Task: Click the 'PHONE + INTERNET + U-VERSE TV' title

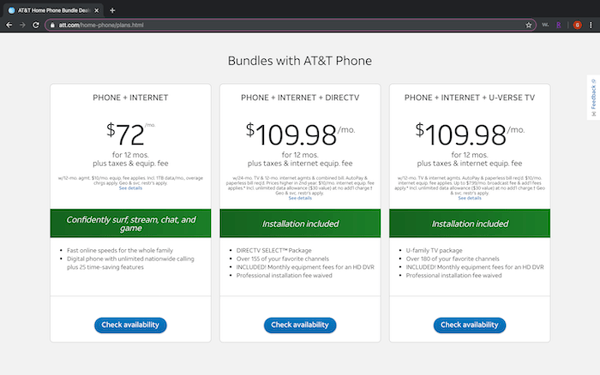Action: point(470,98)
